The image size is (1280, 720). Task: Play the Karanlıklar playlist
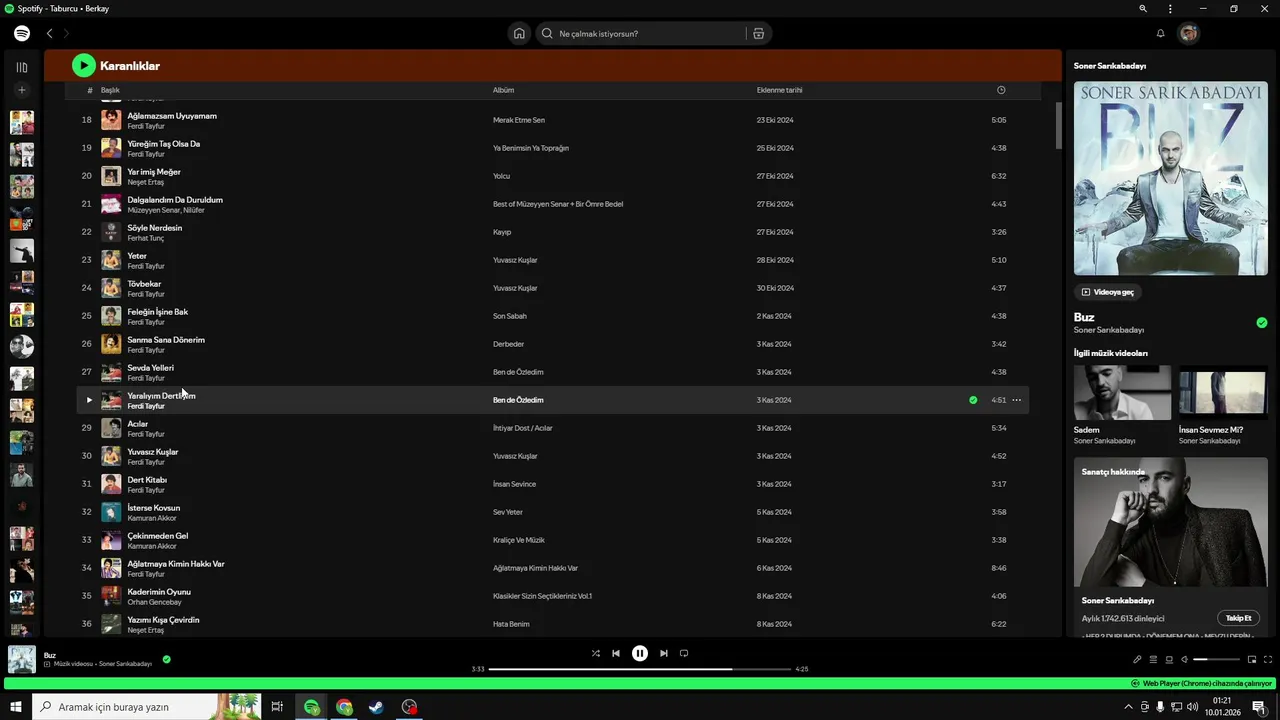pos(84,66)
